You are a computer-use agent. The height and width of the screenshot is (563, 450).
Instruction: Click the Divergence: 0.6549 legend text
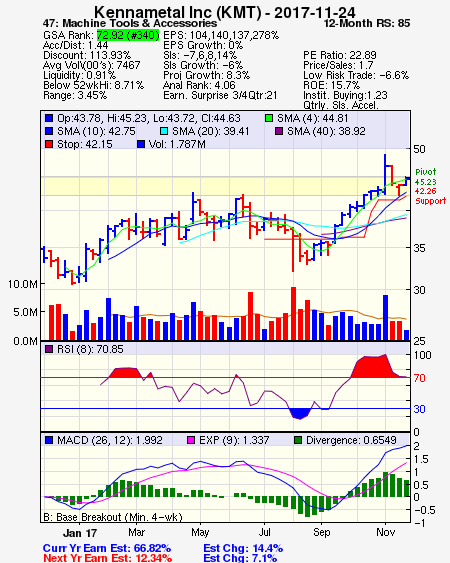pos(351,440)
